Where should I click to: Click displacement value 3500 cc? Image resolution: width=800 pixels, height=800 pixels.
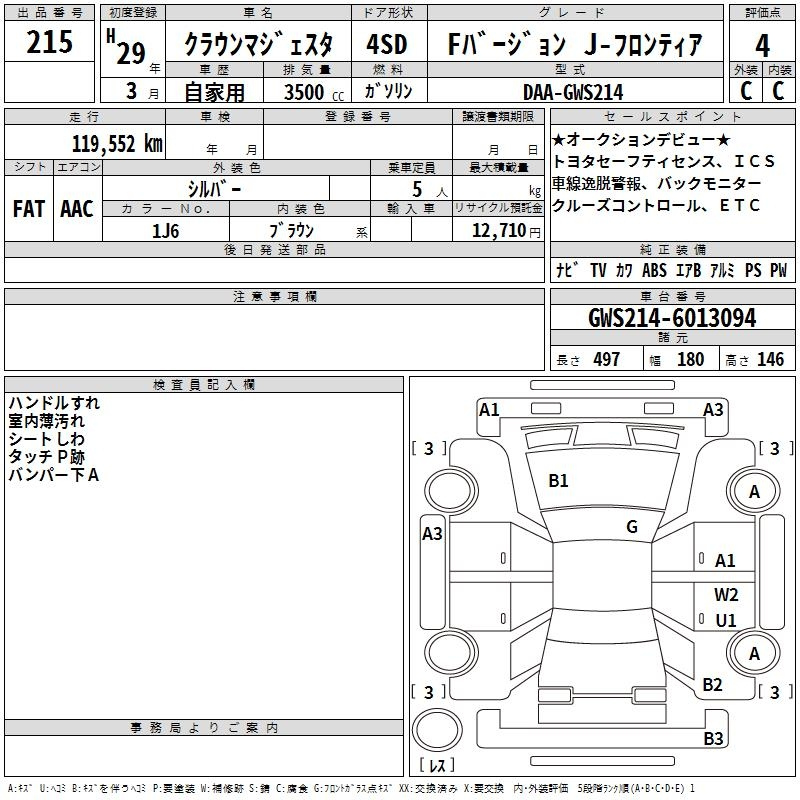[314, 92]
